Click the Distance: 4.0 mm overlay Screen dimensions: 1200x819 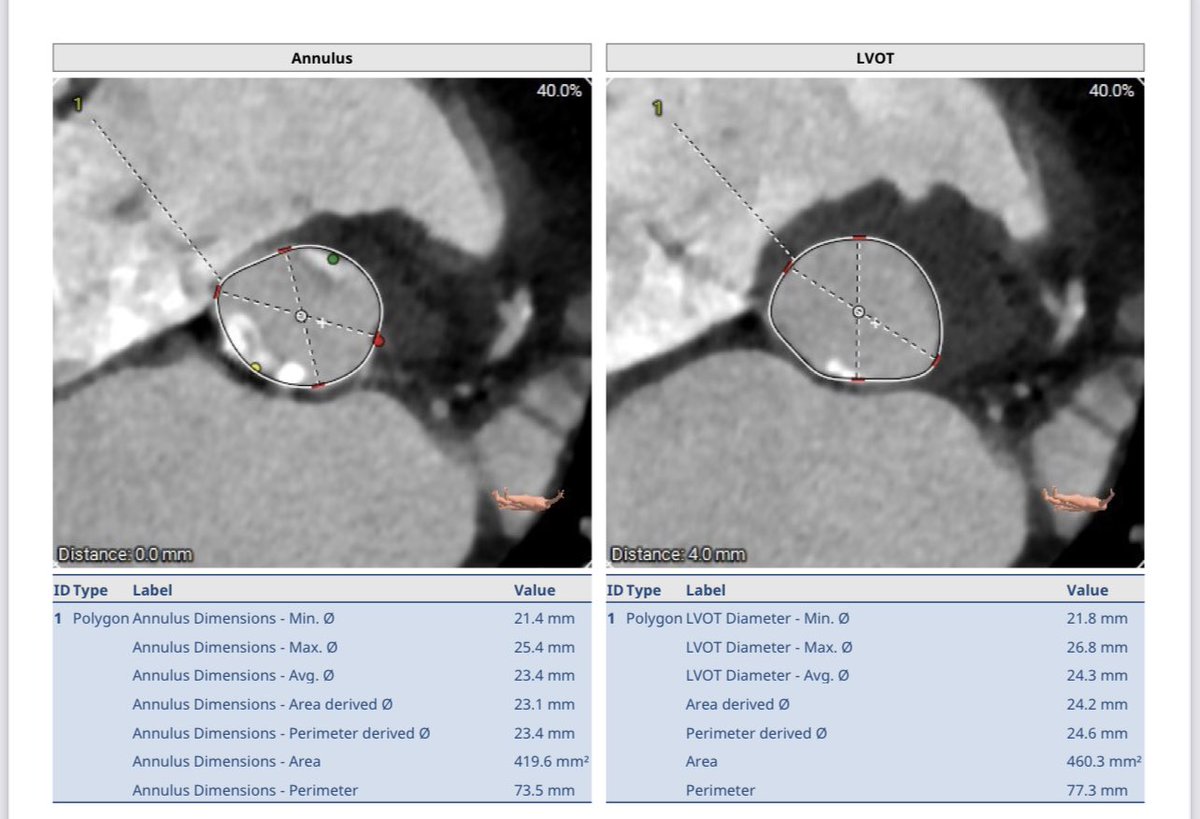click(679, 553)
